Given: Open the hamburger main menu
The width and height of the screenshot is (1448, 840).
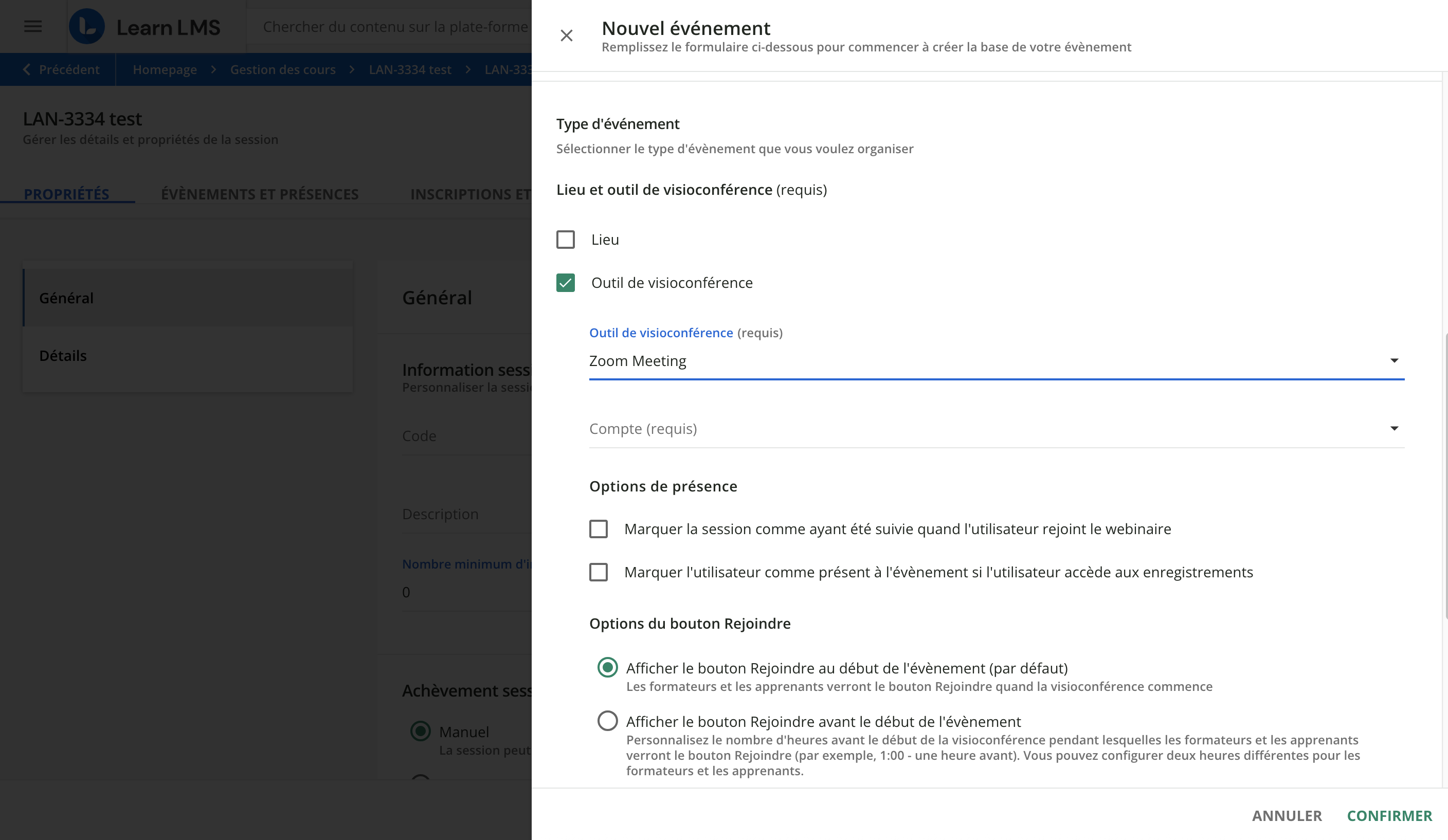Looking at the screenshot, I should click(x=33, y=26).
